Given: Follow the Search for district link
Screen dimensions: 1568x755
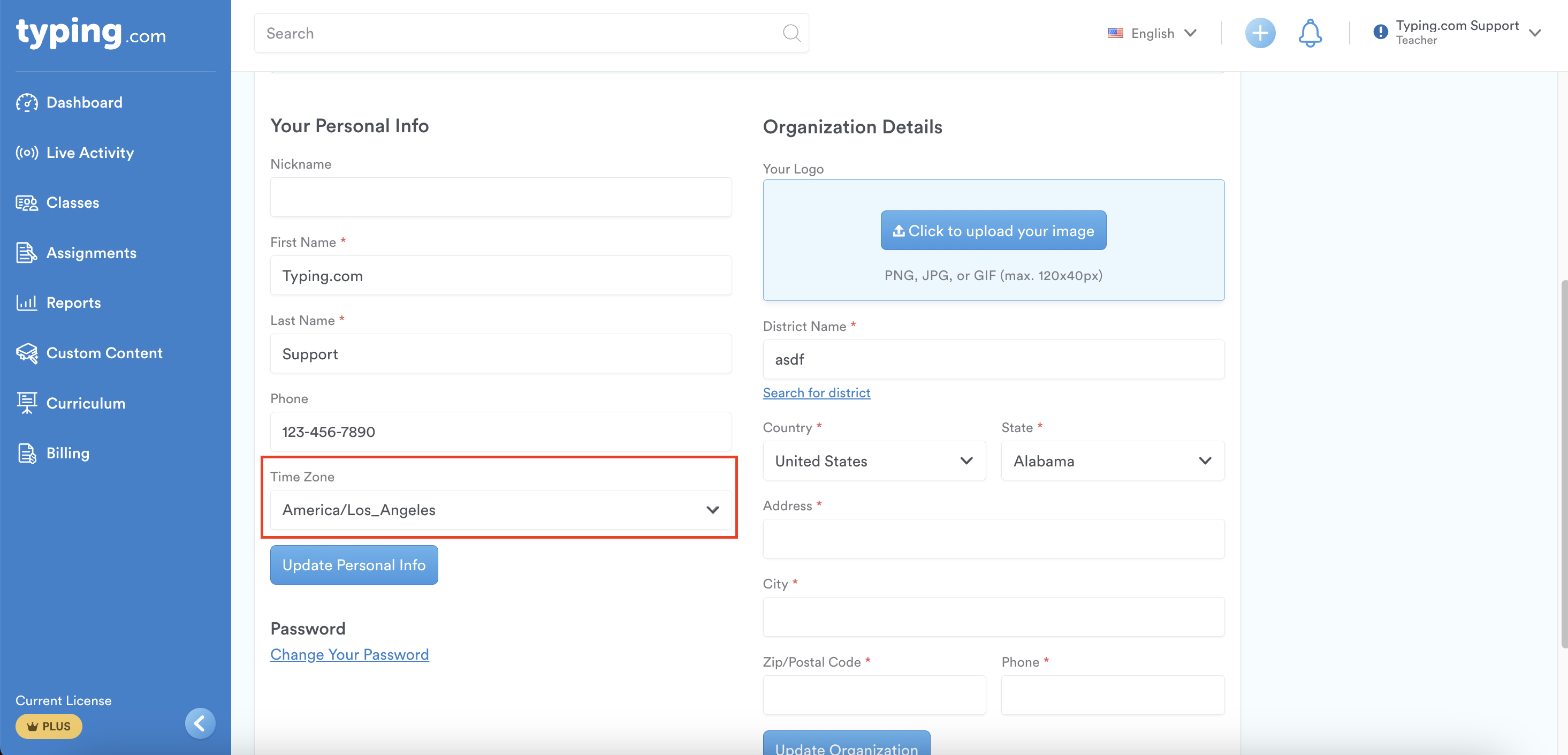Looking at the screenshot, I should click(816, 392).
